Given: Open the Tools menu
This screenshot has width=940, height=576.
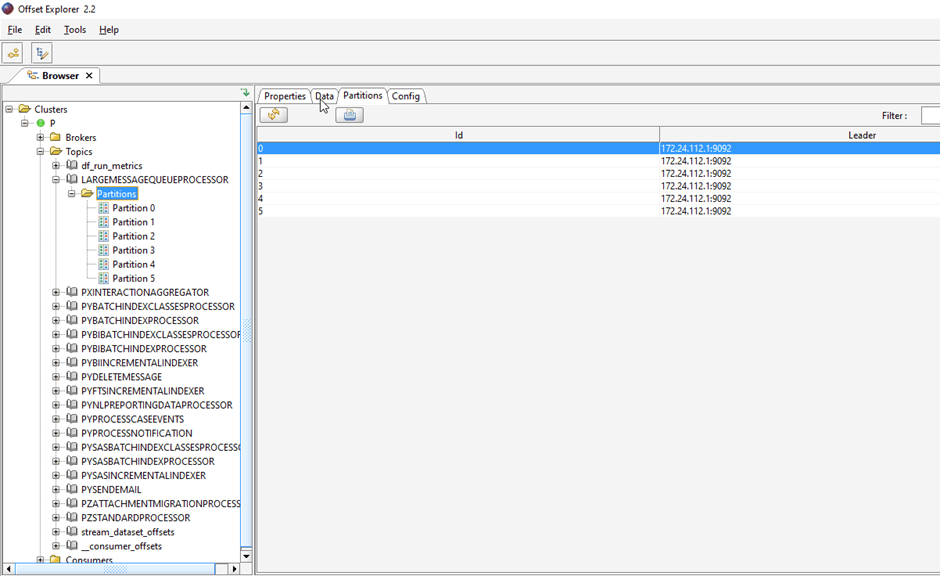Looking at the screenshot, I should click(x=75, y=30).
